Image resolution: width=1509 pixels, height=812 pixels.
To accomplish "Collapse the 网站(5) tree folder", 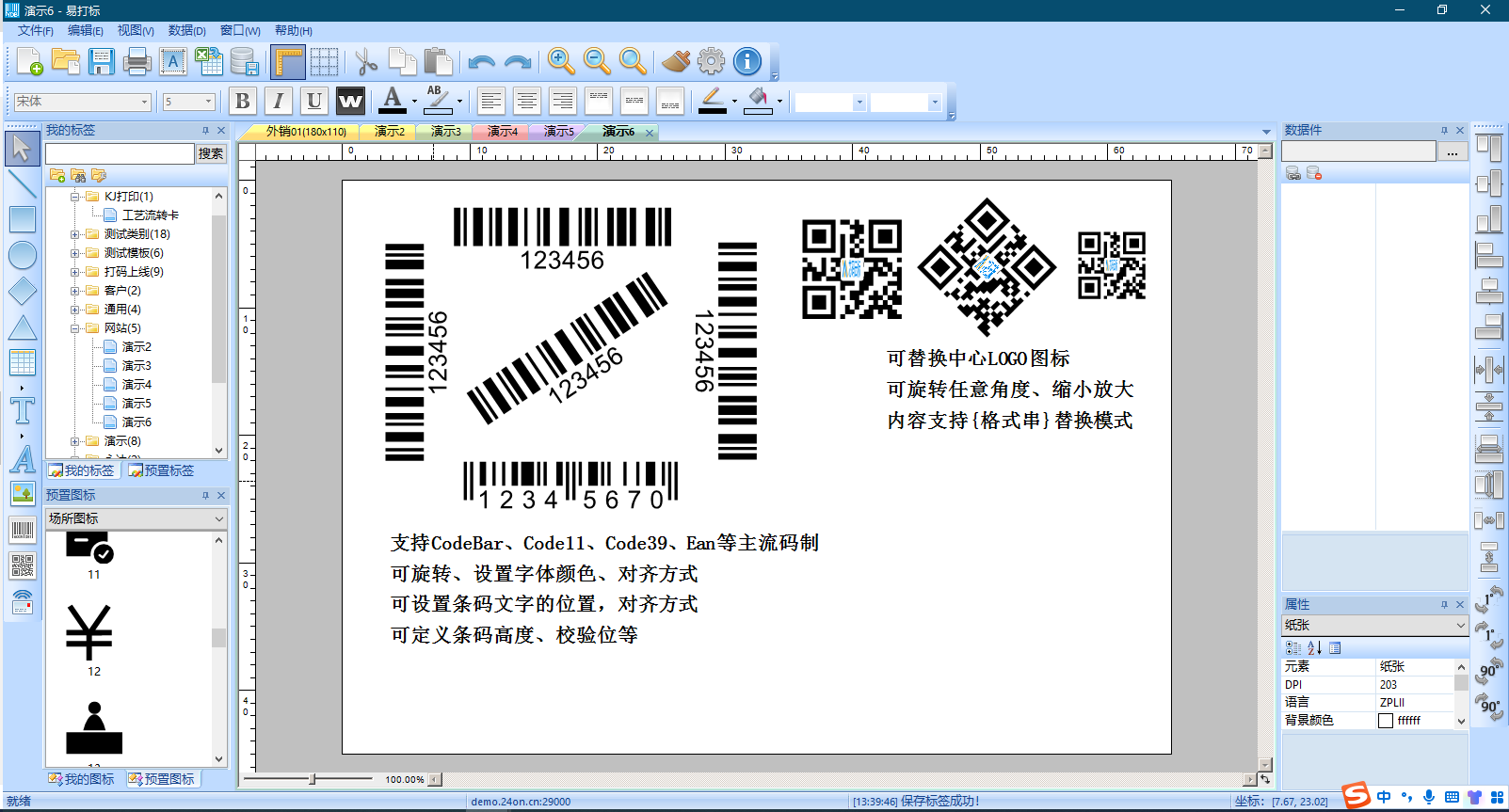I will (x=75, y=328).
